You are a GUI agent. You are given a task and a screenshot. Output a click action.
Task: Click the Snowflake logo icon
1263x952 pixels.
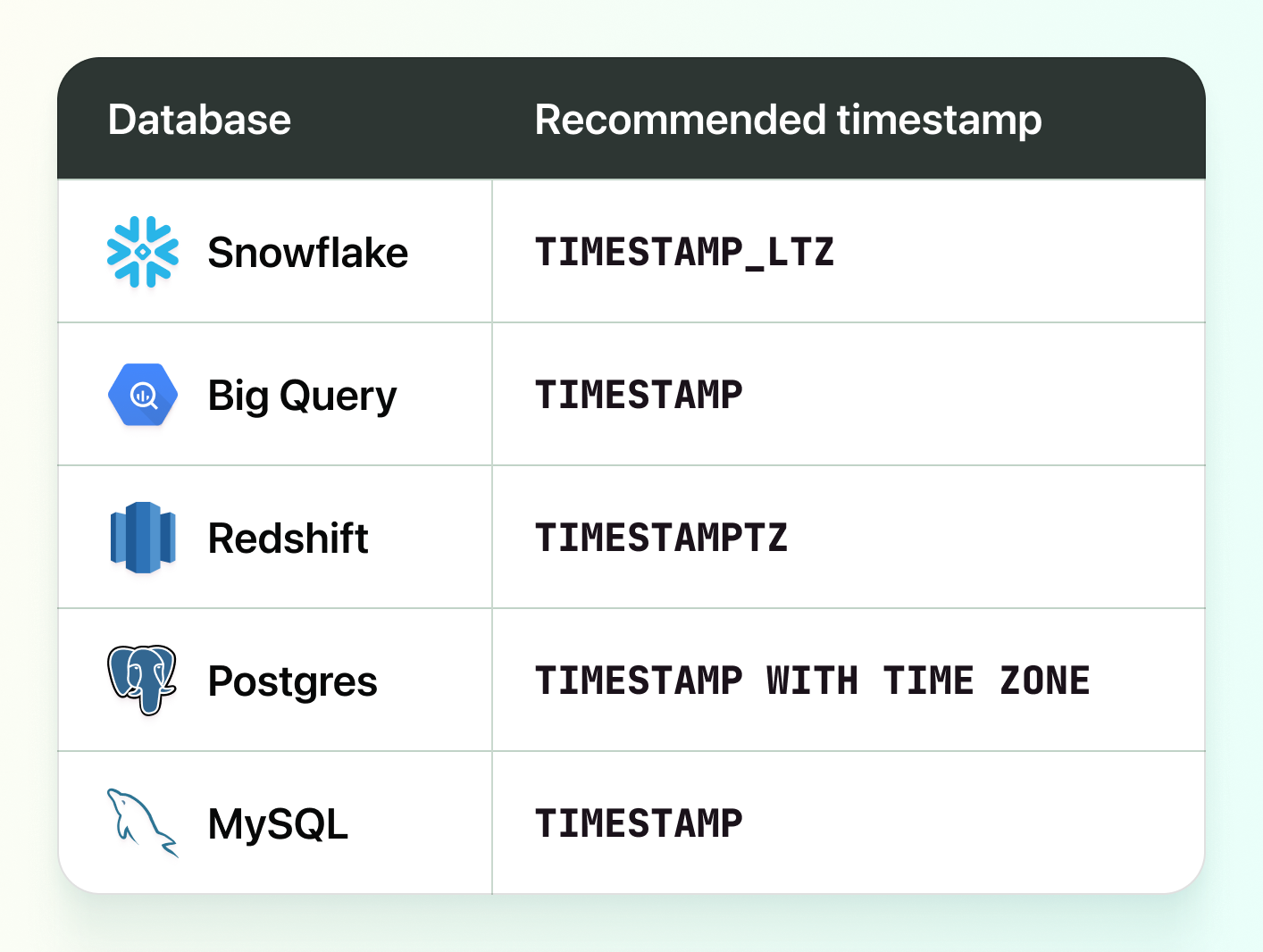pos(143,252)
